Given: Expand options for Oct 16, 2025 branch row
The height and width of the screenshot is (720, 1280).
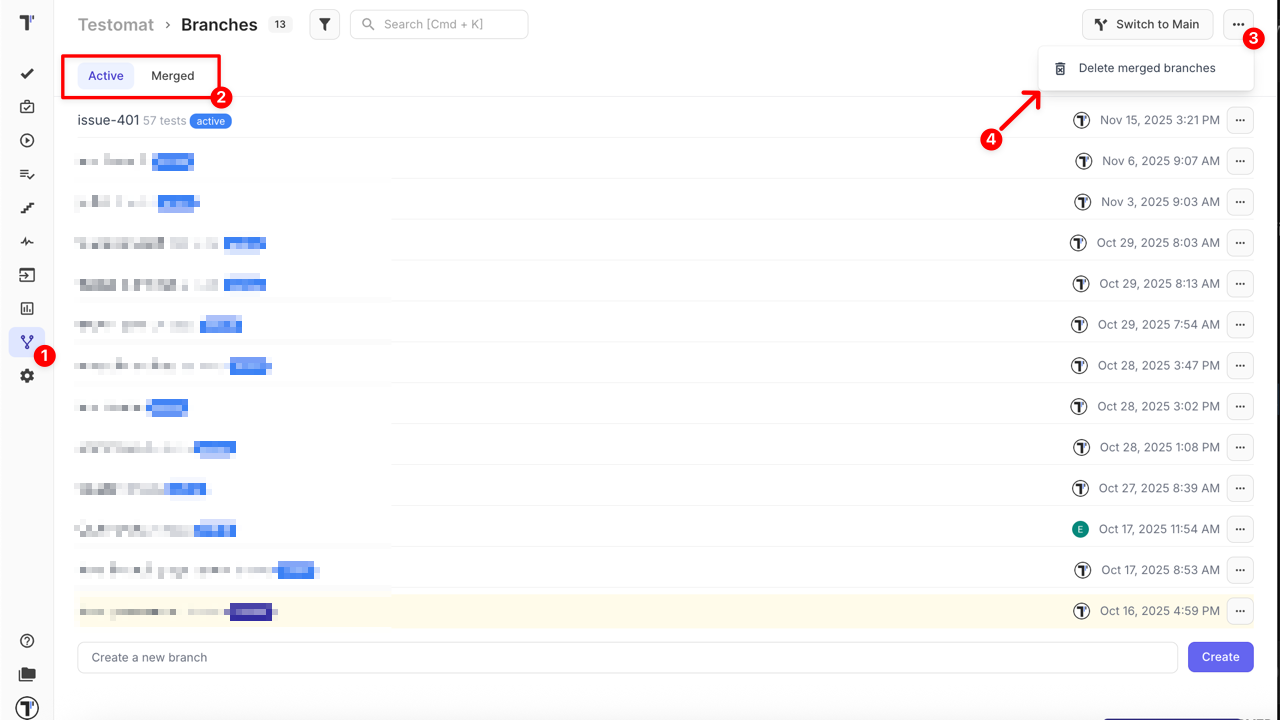Looking at the screenshot, I should tap(1240, 611).
